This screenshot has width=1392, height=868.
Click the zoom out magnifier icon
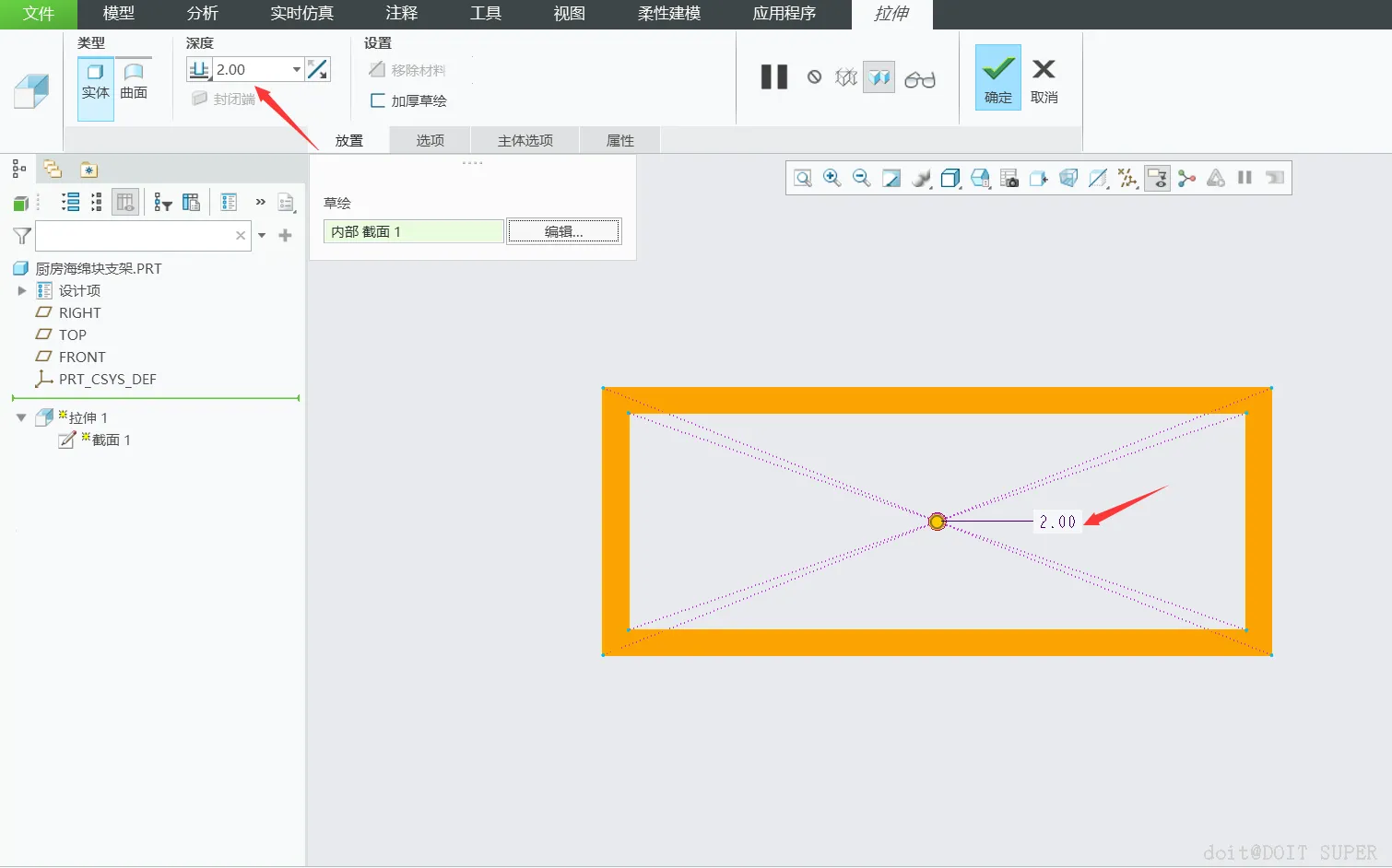(x=862, y=178)
